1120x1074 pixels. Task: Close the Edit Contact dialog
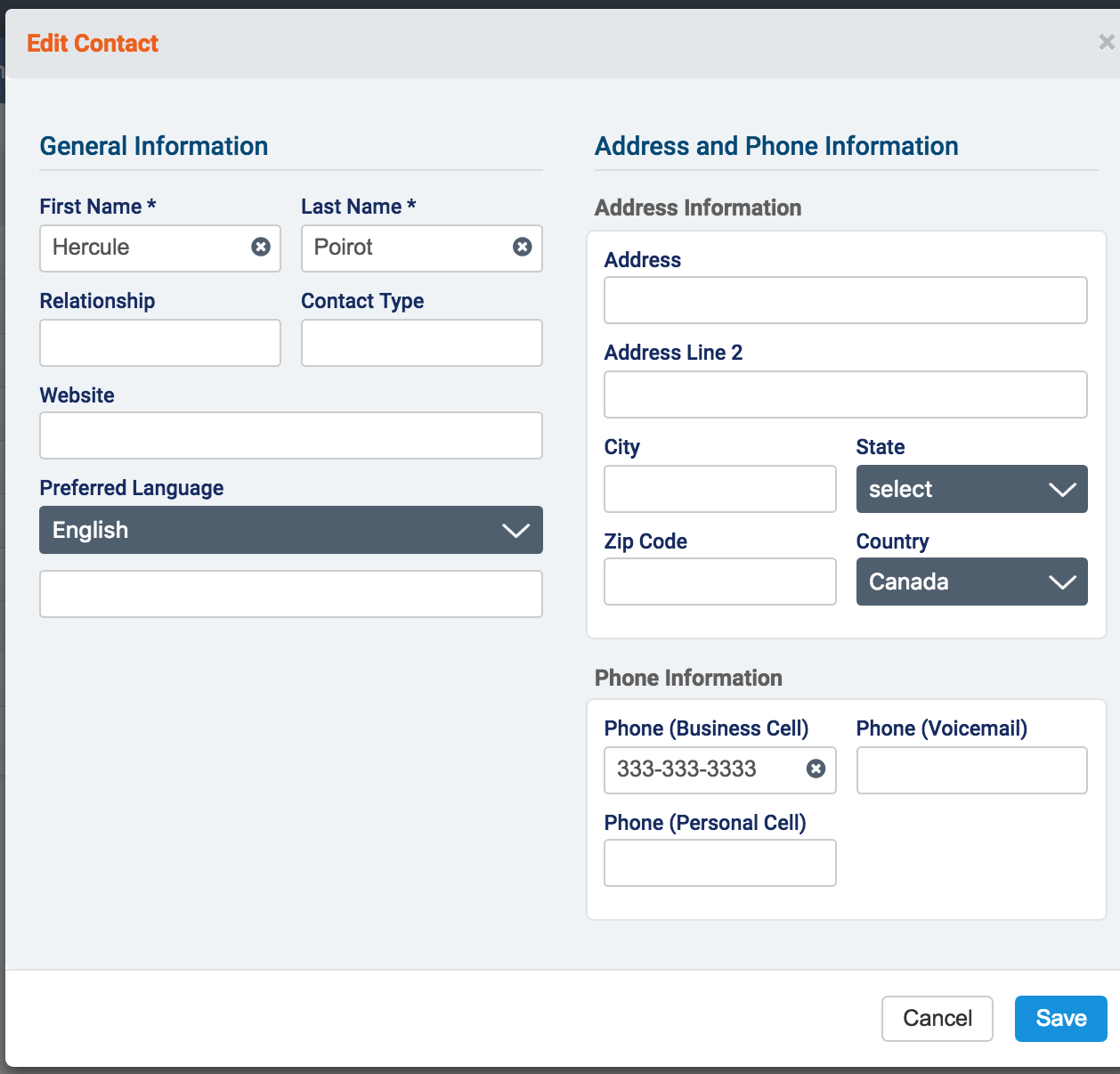(x=1106, y=42)
